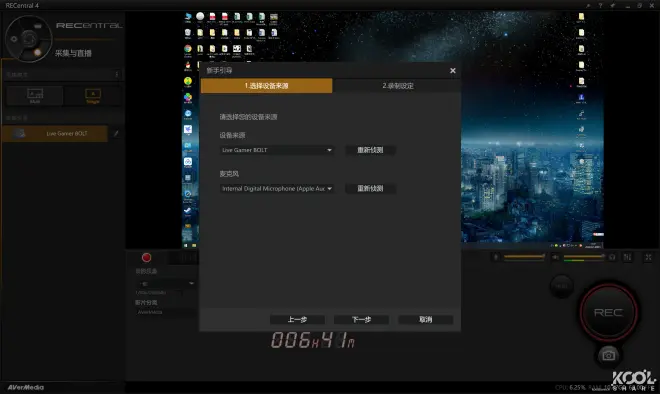This screenshot has width=660, height=394.
Task: Click the pencil edit icon beside Live Gamer BOLT
Action: click(116, 133)
